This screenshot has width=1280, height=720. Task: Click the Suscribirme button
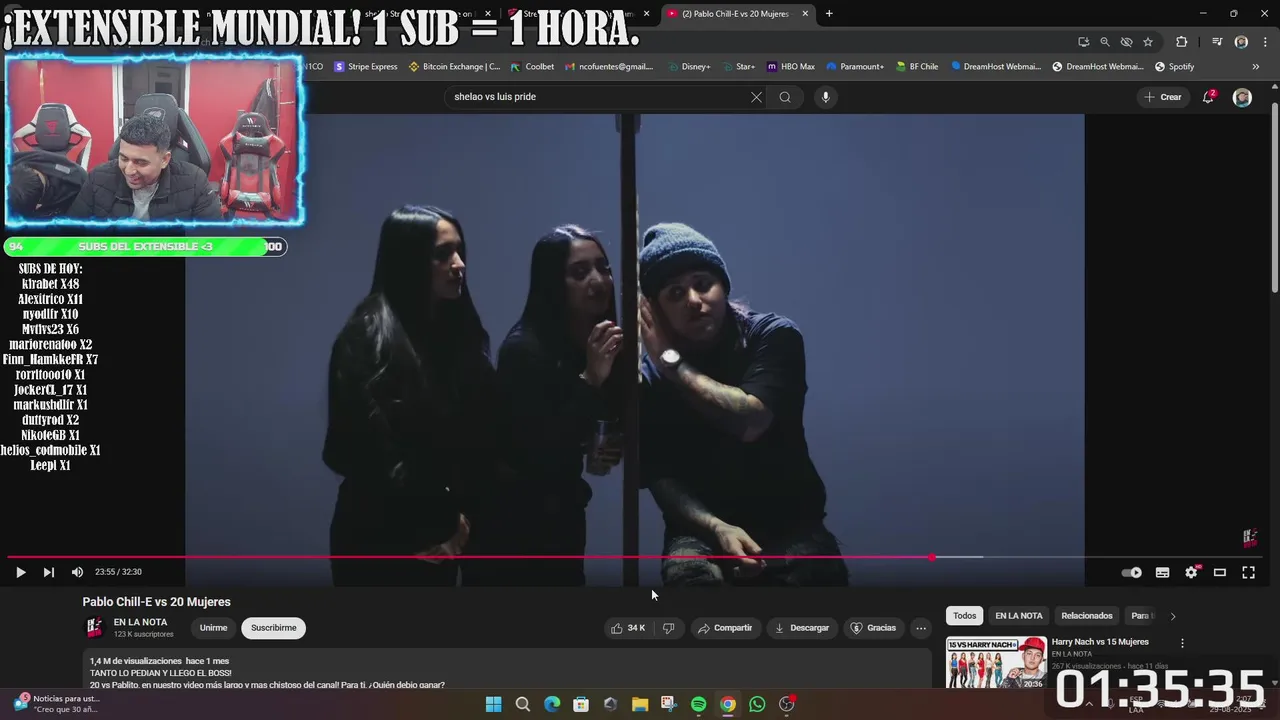pos(273,628)
